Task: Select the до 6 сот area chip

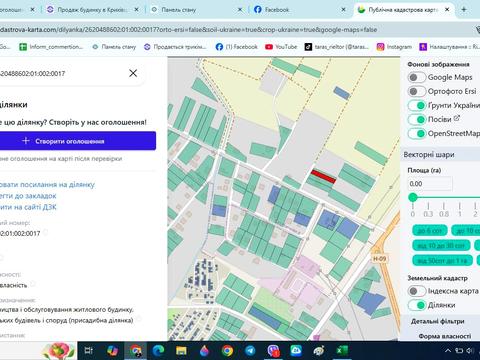Action: (430, 230)
